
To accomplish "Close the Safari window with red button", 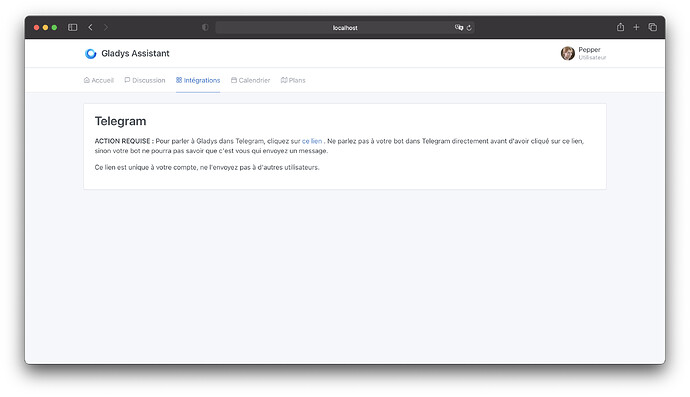I will coord(37,27).
